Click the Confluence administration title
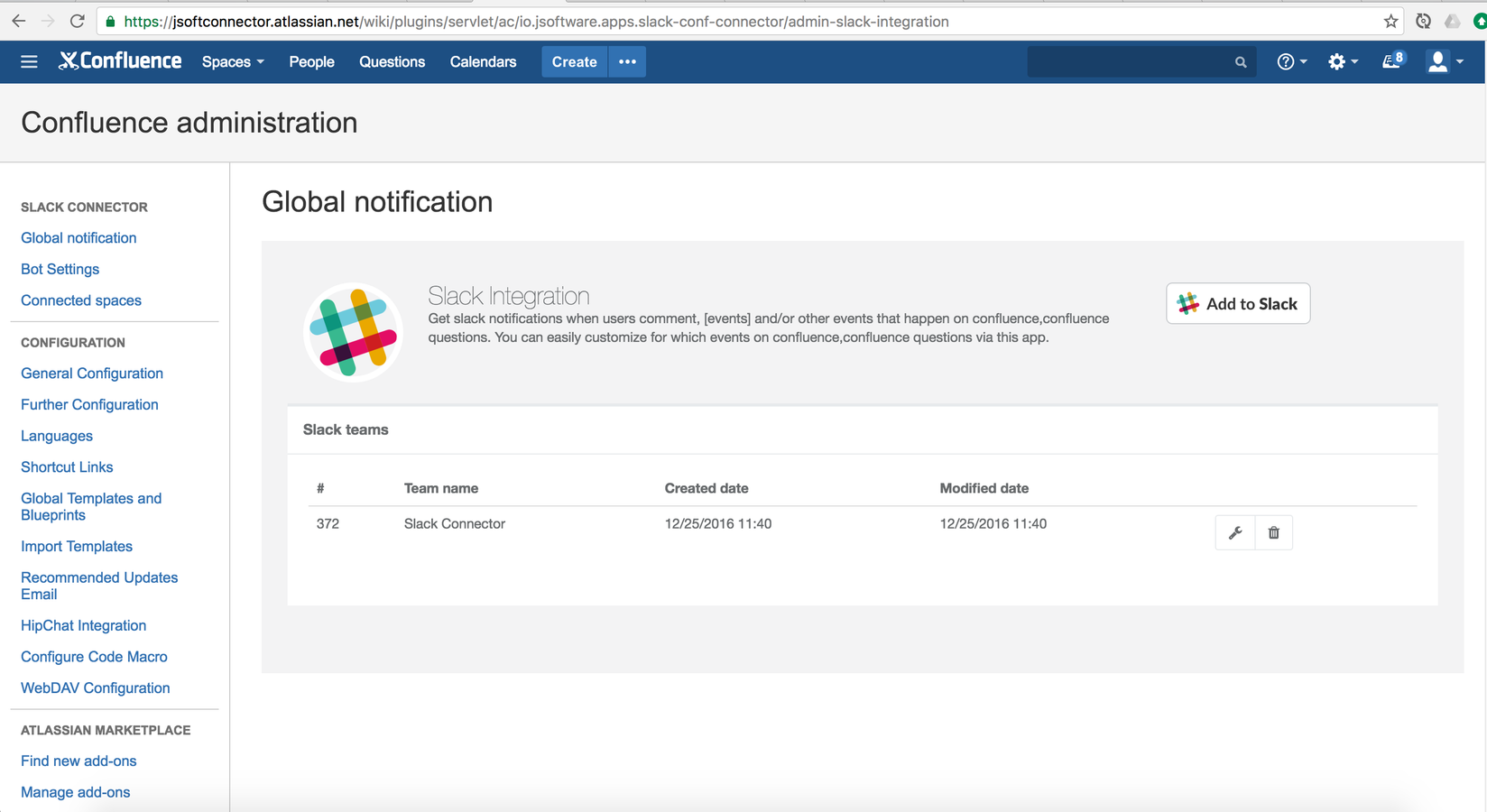 pyautogui.click(x=189, y=122)
